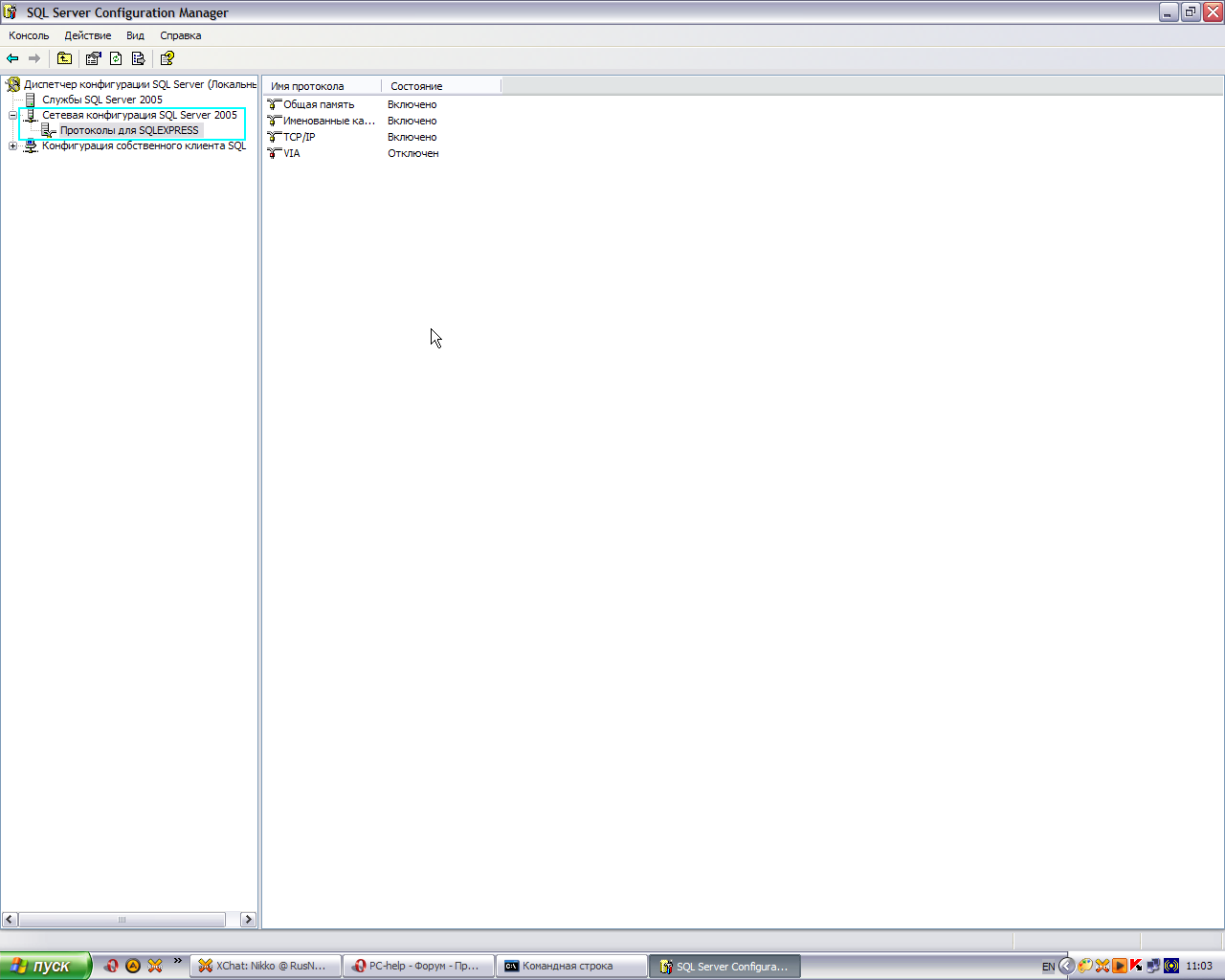Image resolution: width=1225 pixels, height=980 pixels.
Task: Export list using the toolbar icon
Action: pyautogui.click(x=138, y=58)
